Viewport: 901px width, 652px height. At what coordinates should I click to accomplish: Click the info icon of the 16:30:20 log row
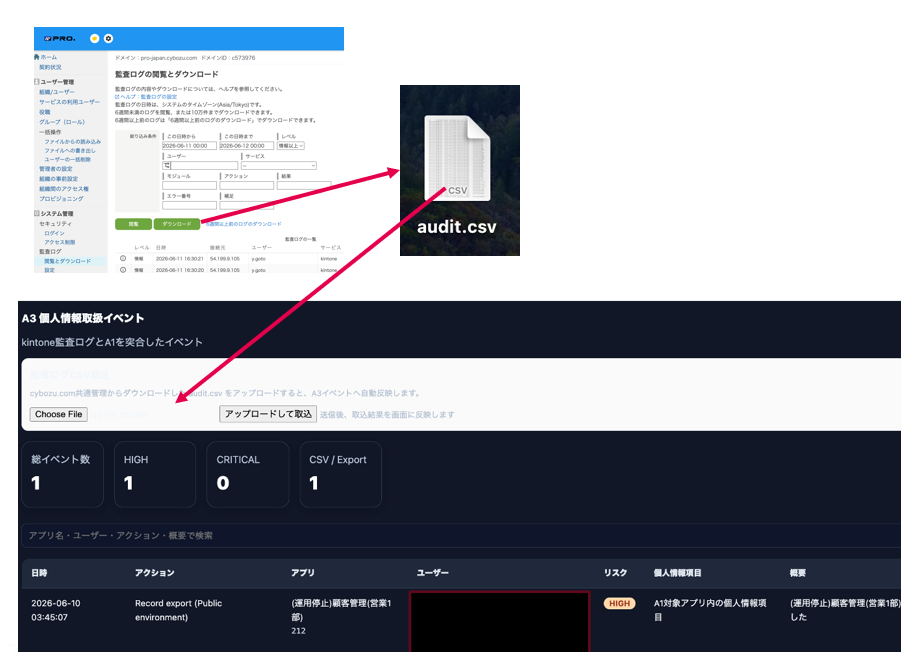[123, 269]
